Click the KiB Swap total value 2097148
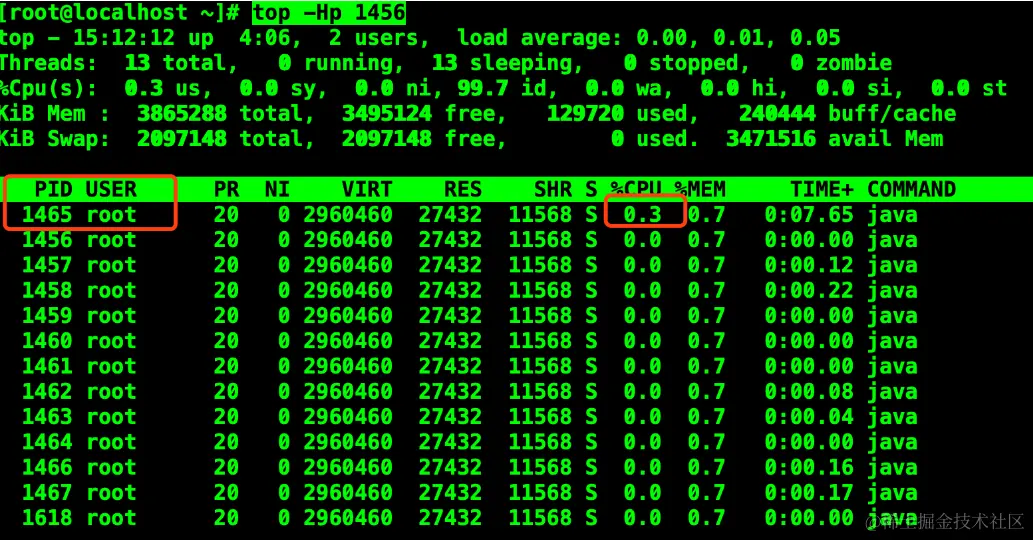Screen dimensions: 1033x540 click(x=182, y=139)
